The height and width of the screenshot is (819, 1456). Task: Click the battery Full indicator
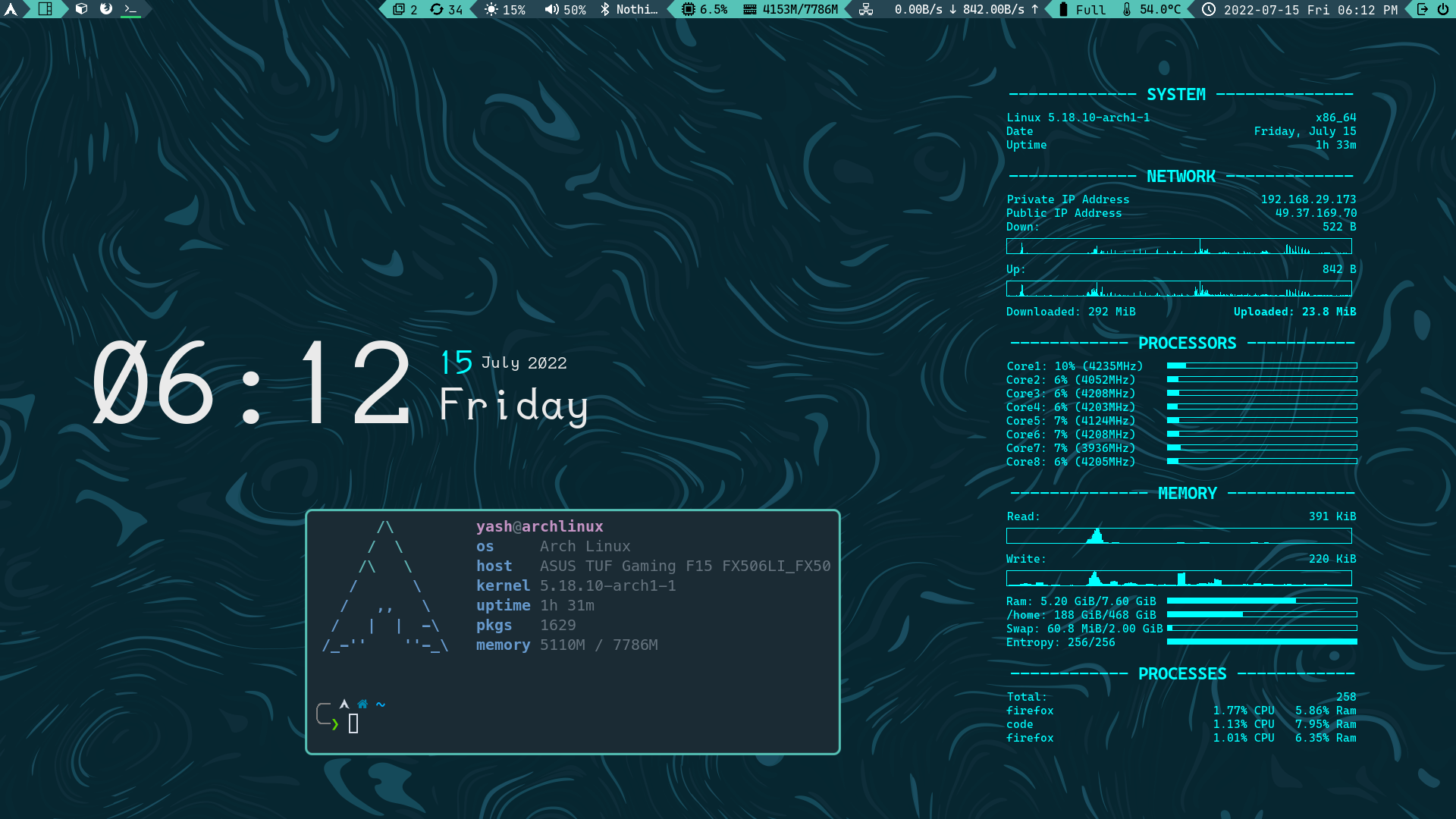(x=1081, y=9)
